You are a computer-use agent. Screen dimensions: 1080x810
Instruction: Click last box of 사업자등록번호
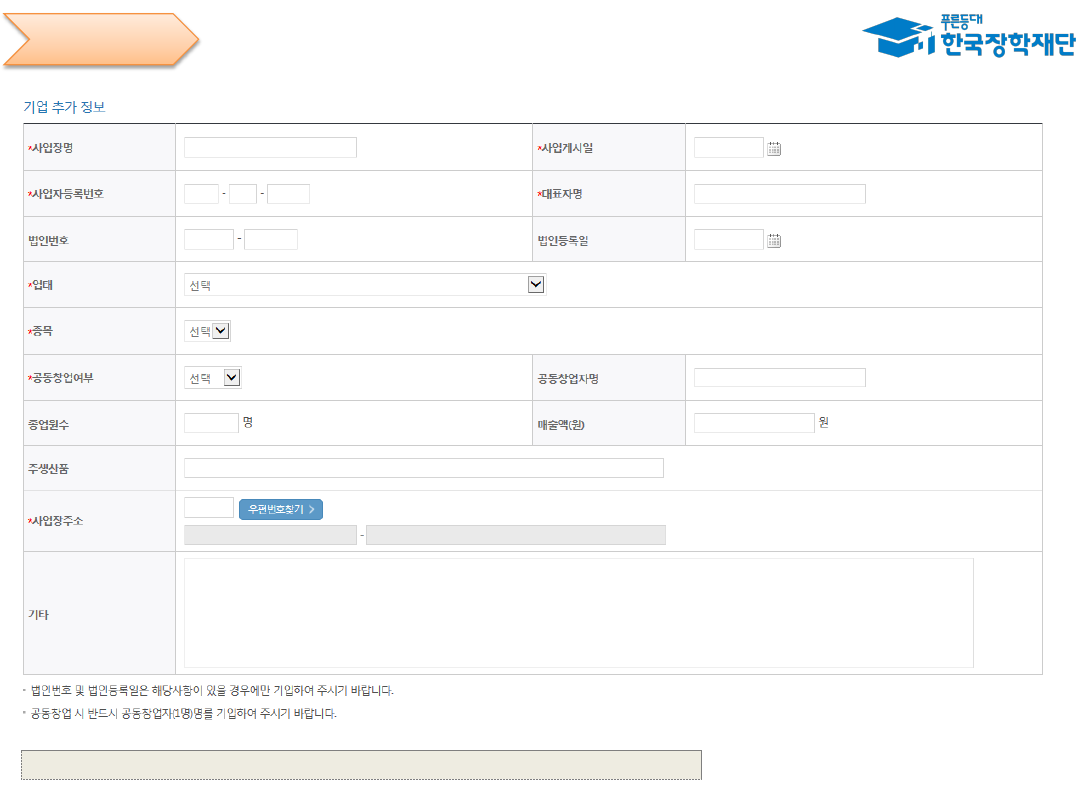pos(288,194)
